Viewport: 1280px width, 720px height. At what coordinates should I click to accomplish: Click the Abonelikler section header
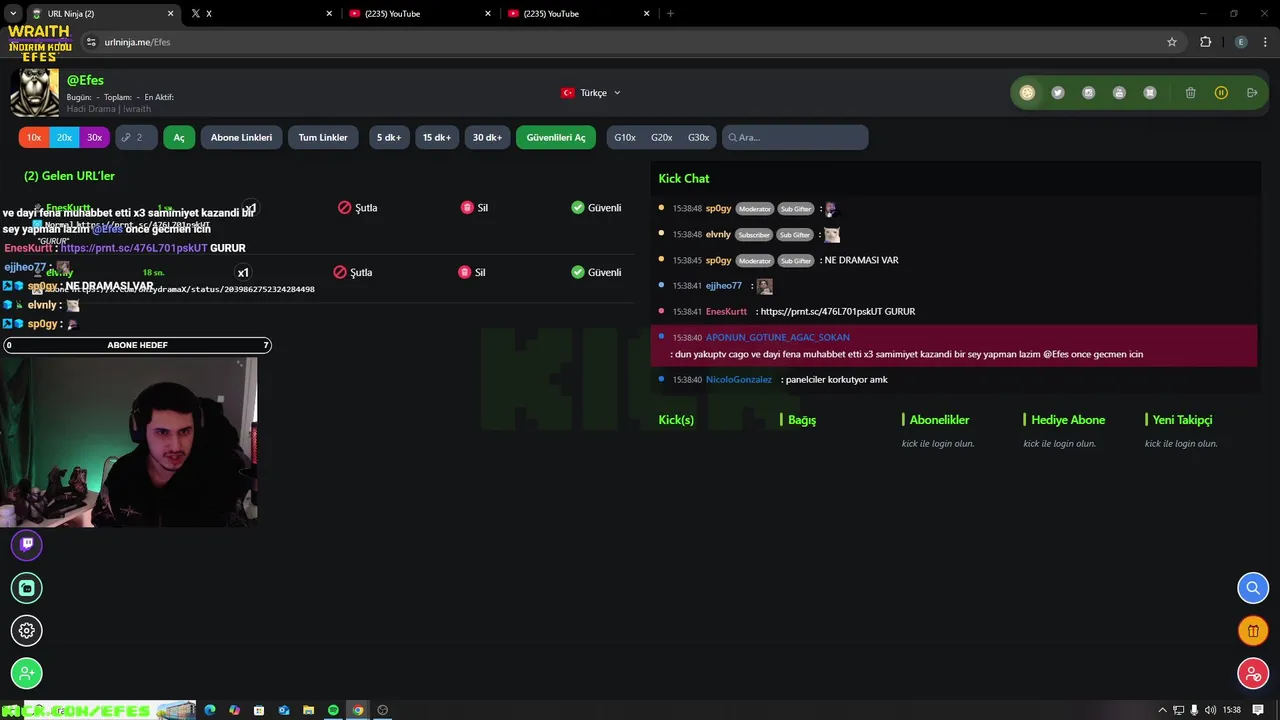coord(939,420)
